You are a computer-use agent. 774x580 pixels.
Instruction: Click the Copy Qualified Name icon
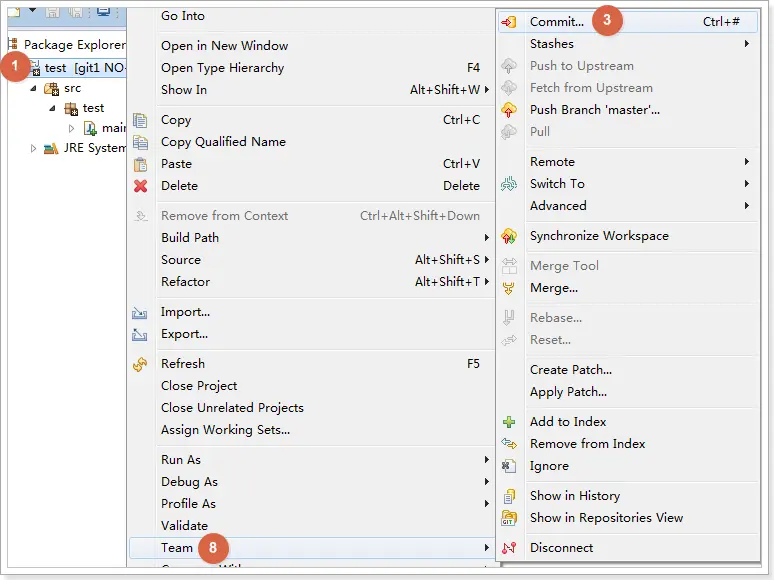point(140,142)
